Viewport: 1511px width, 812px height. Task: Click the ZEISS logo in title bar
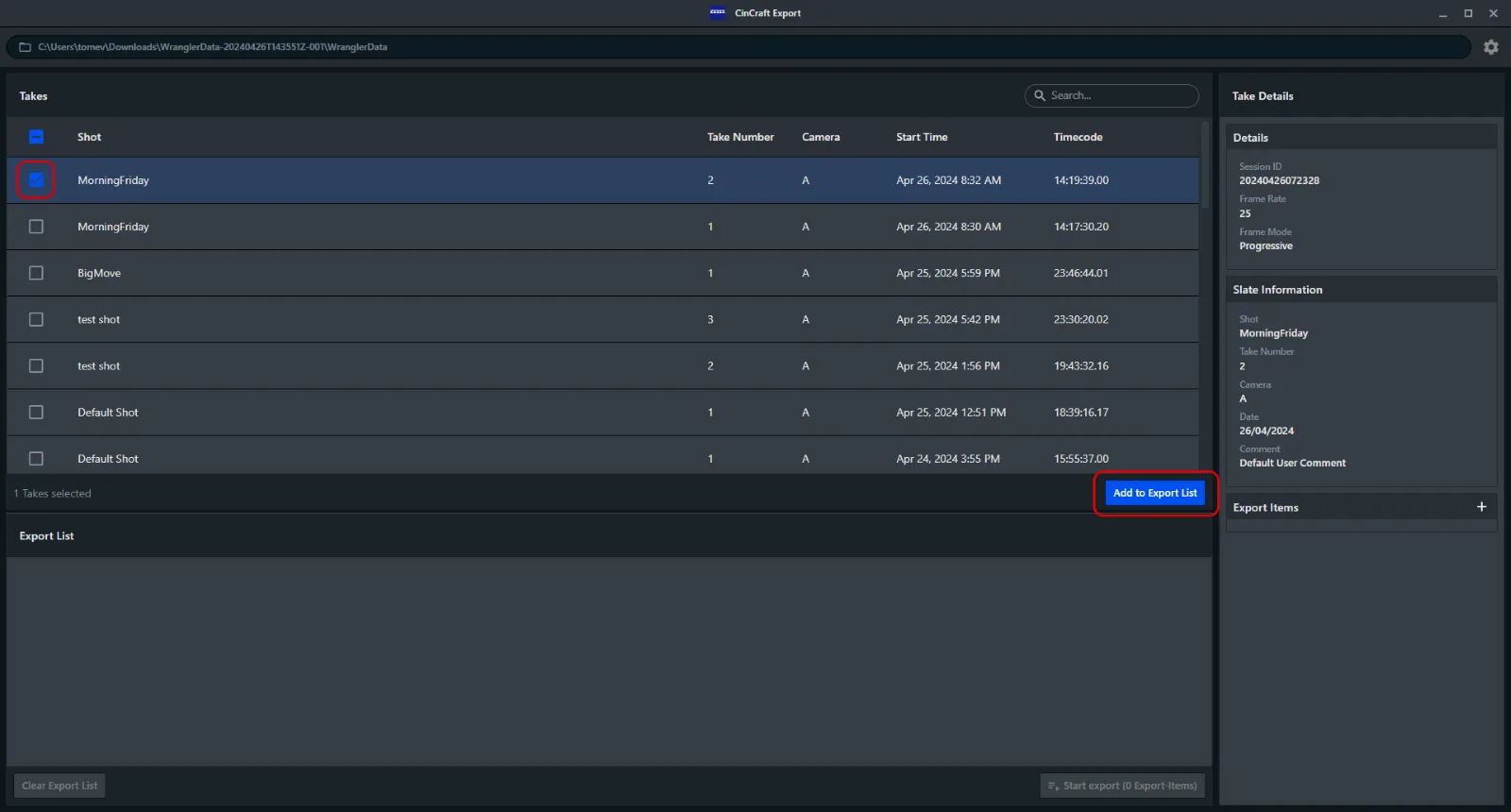pyautogui.click(x=718, y=13)
